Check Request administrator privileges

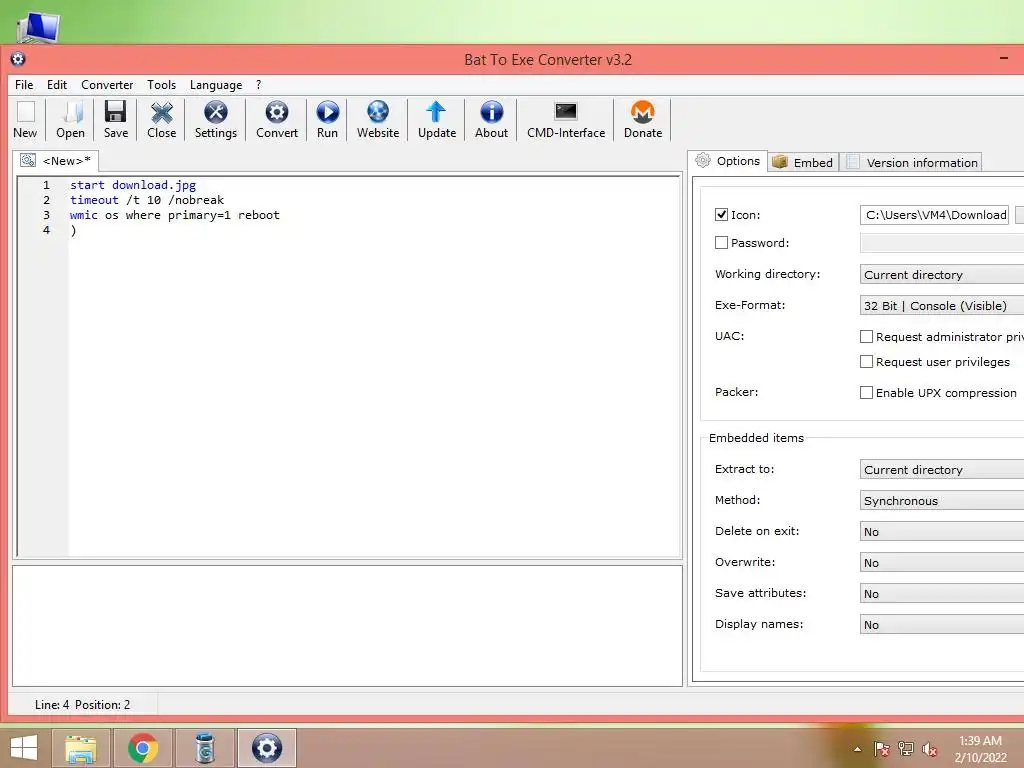pyautogui.click(x=866, y=337)
